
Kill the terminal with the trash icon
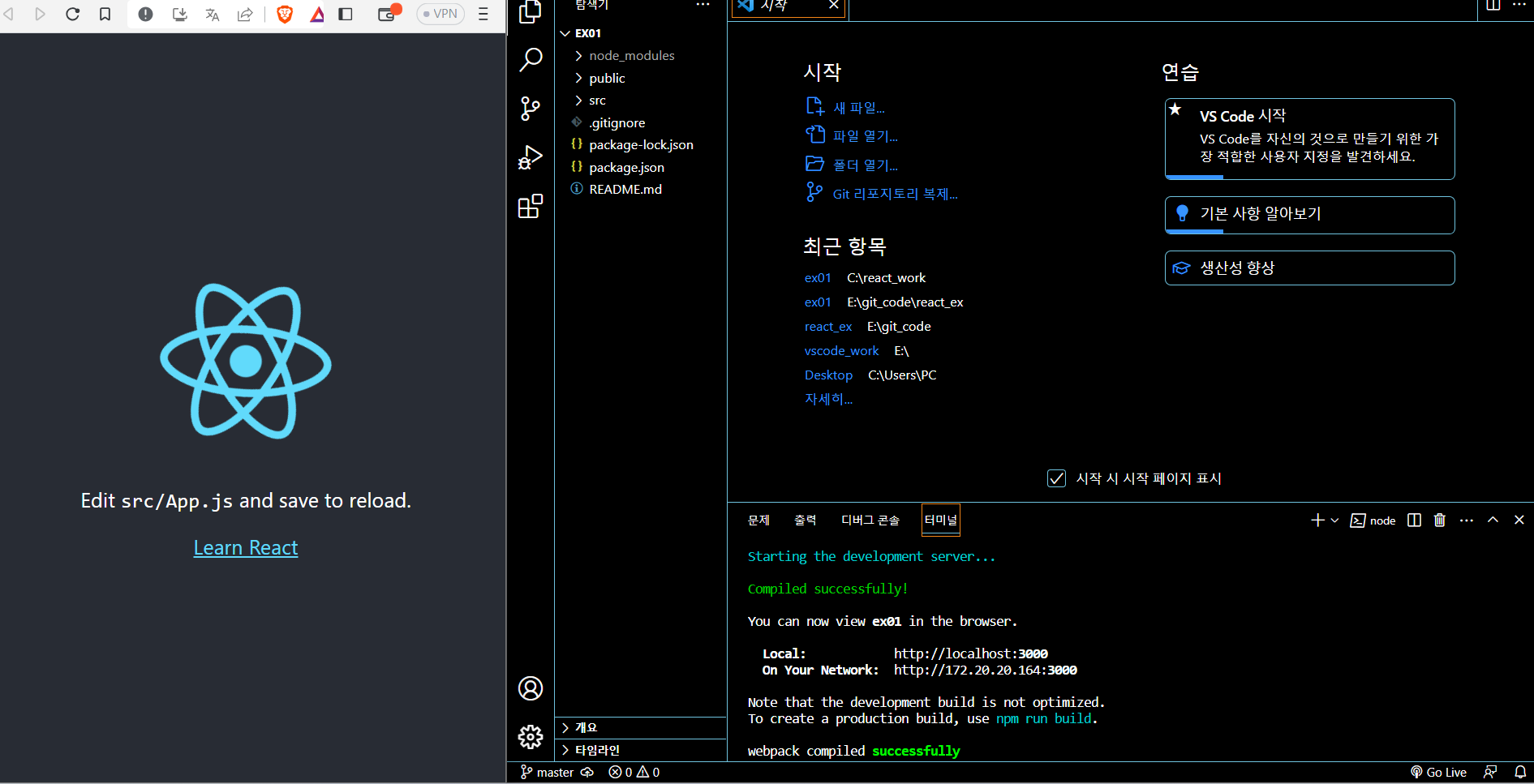pos(1440,520)
